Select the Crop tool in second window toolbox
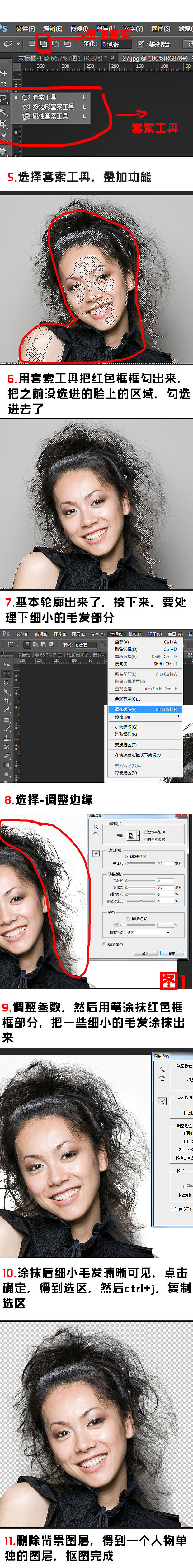This screenshot has height=1568, width=193. point(7,701)
